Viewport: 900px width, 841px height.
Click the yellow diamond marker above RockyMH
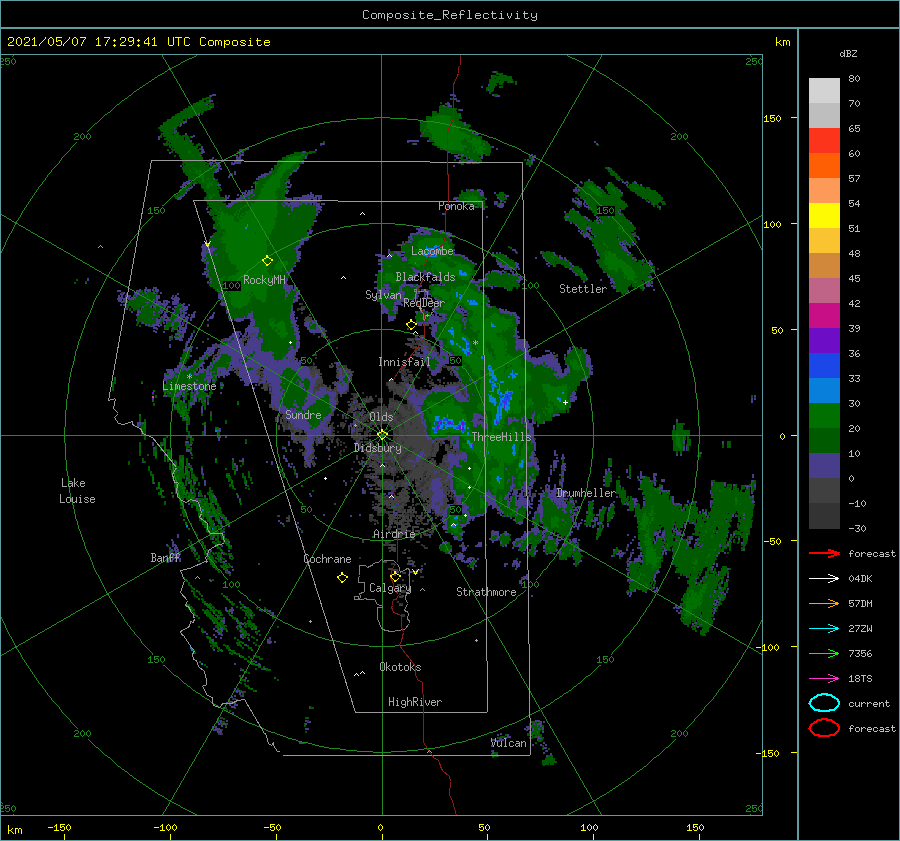pyautogui.click(x=267, y=261)
